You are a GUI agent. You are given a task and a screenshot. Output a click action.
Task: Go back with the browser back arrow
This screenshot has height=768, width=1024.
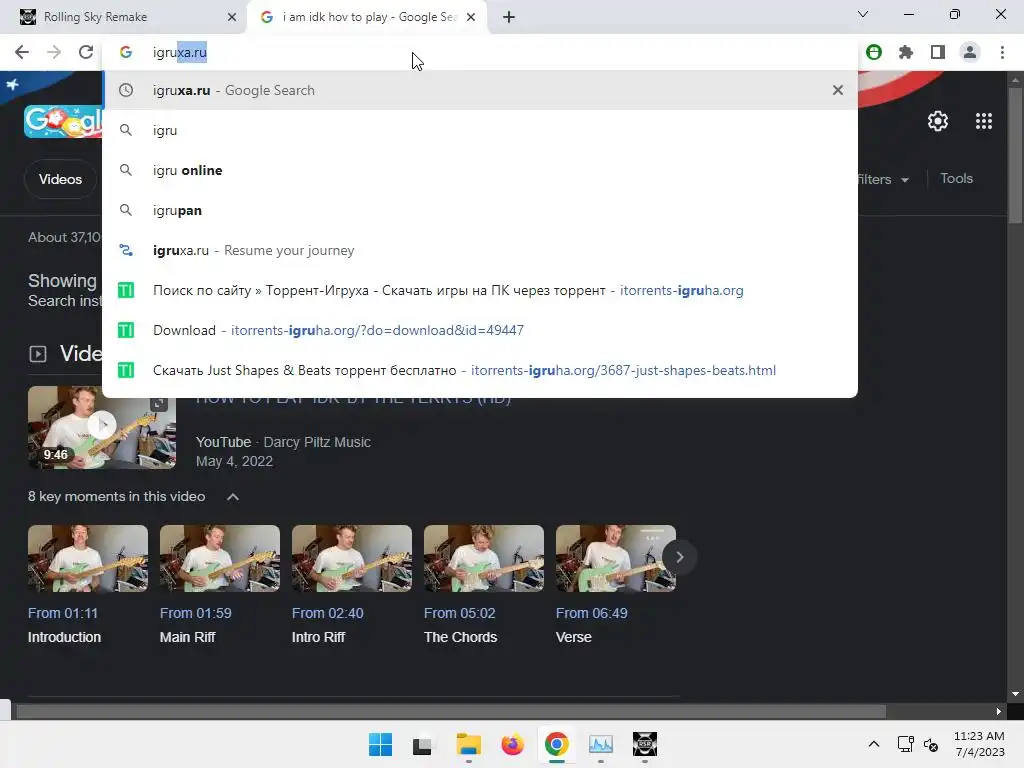coord(22,52)
